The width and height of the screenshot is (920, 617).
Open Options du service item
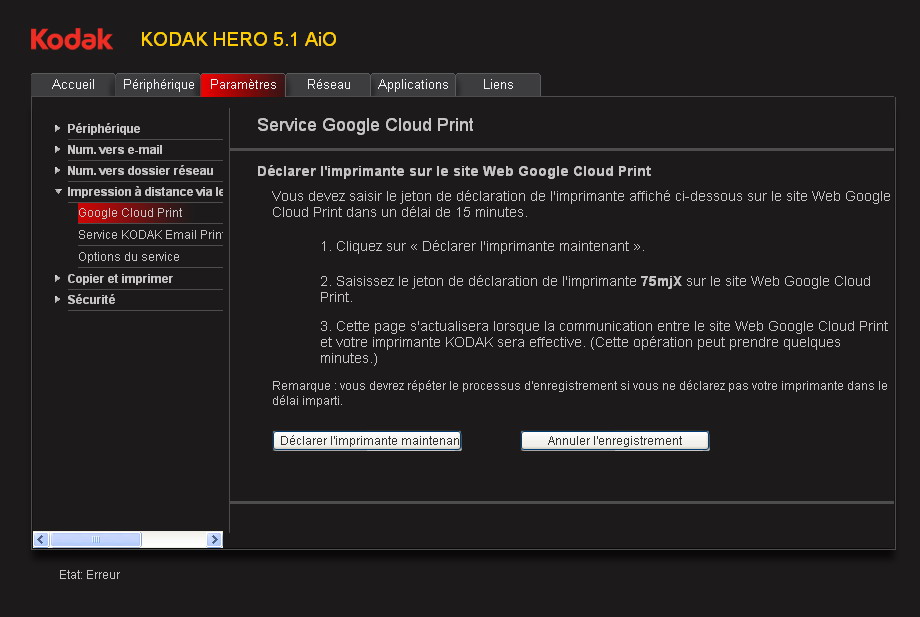click(128, 257)
